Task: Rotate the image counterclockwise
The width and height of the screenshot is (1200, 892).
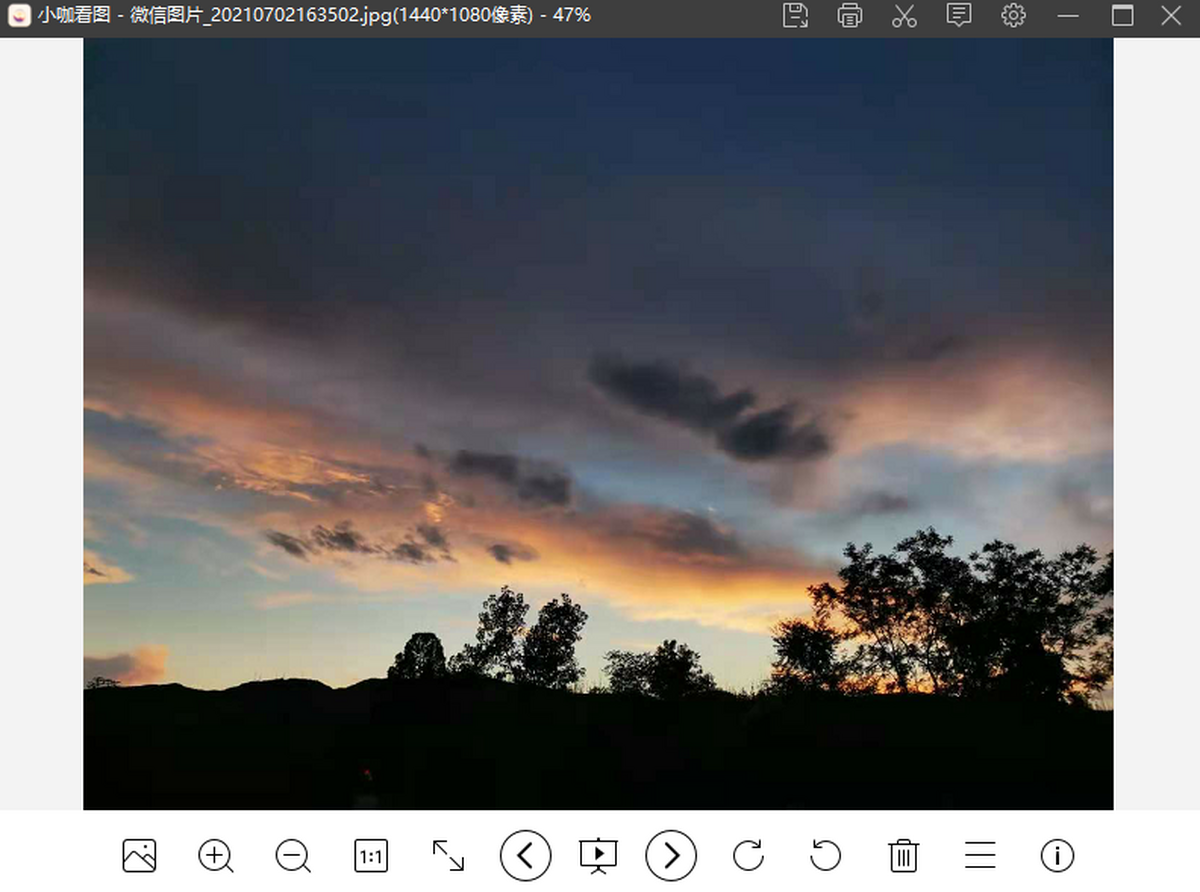Action: tap(825, 856)
